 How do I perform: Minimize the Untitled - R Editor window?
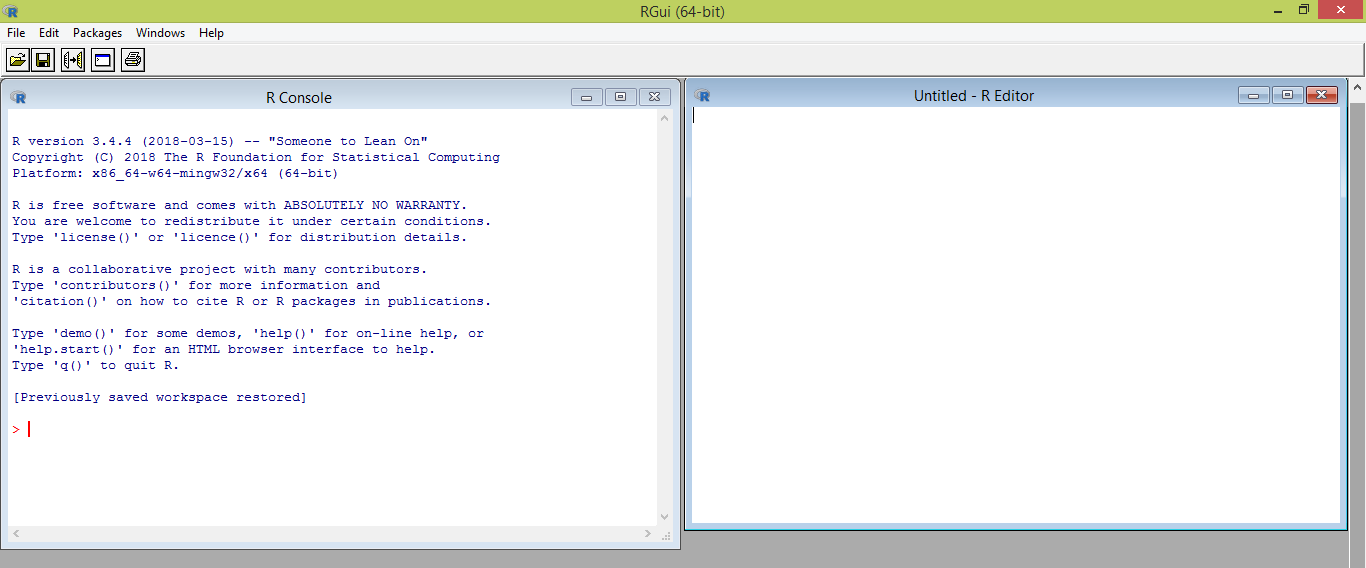pos(1254,95)
